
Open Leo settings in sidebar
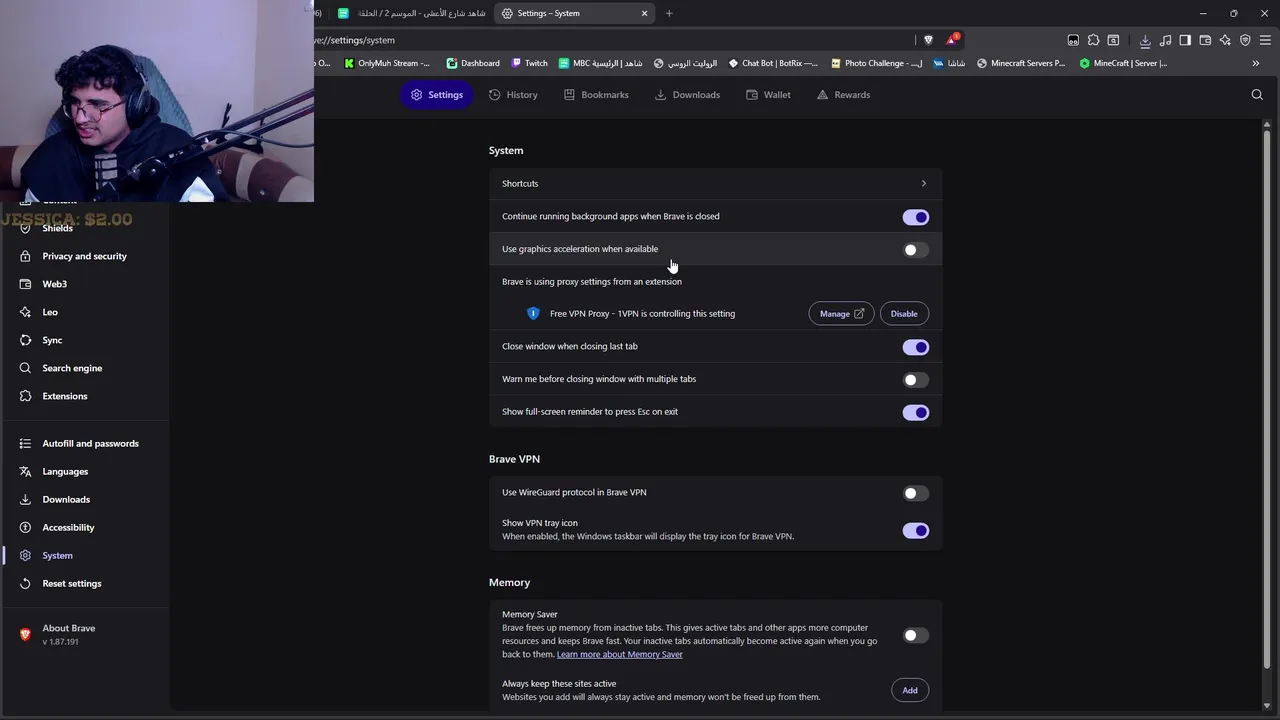(50, 312)
